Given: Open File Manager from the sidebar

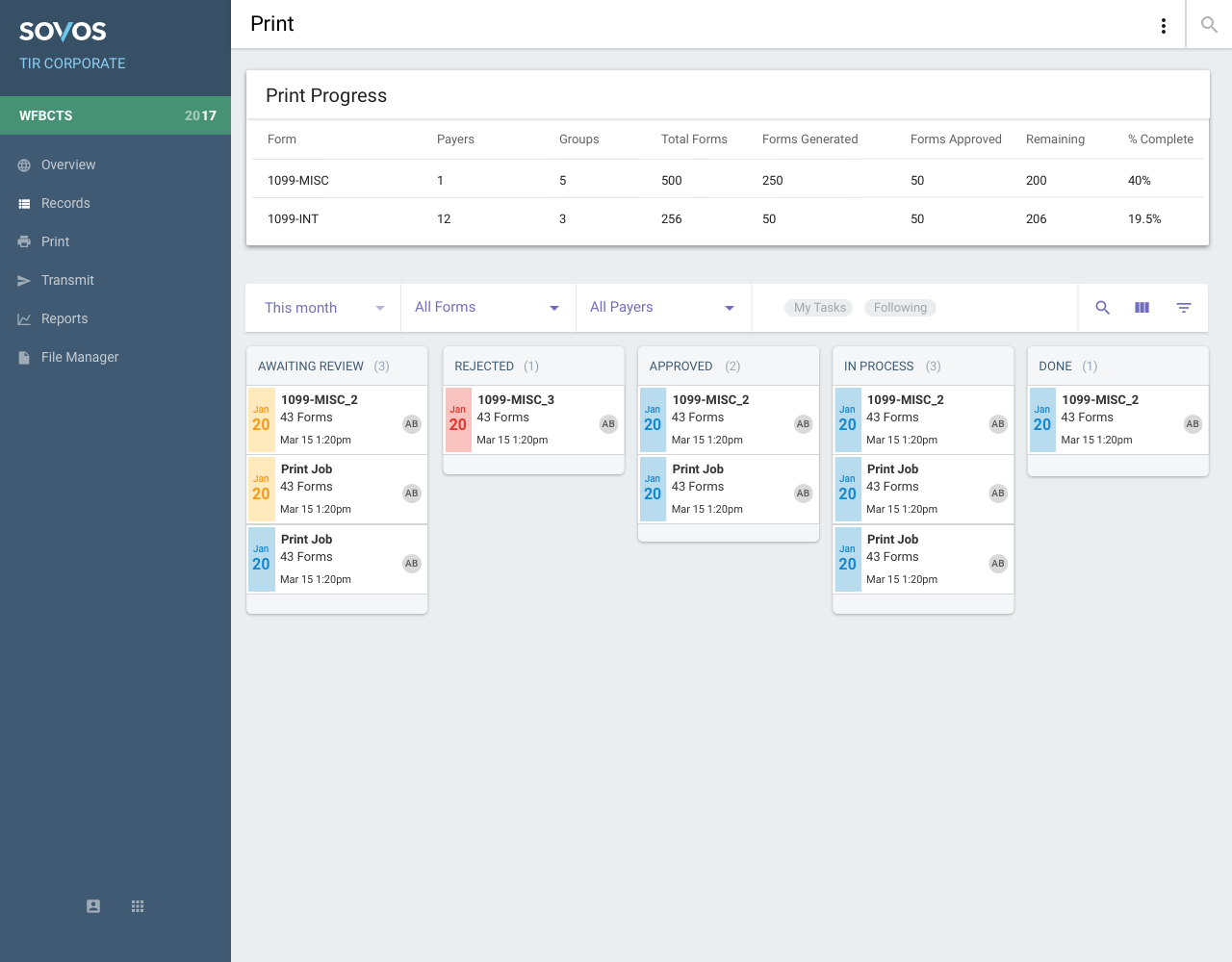Looking at the screenshot, I should [80, 357].
